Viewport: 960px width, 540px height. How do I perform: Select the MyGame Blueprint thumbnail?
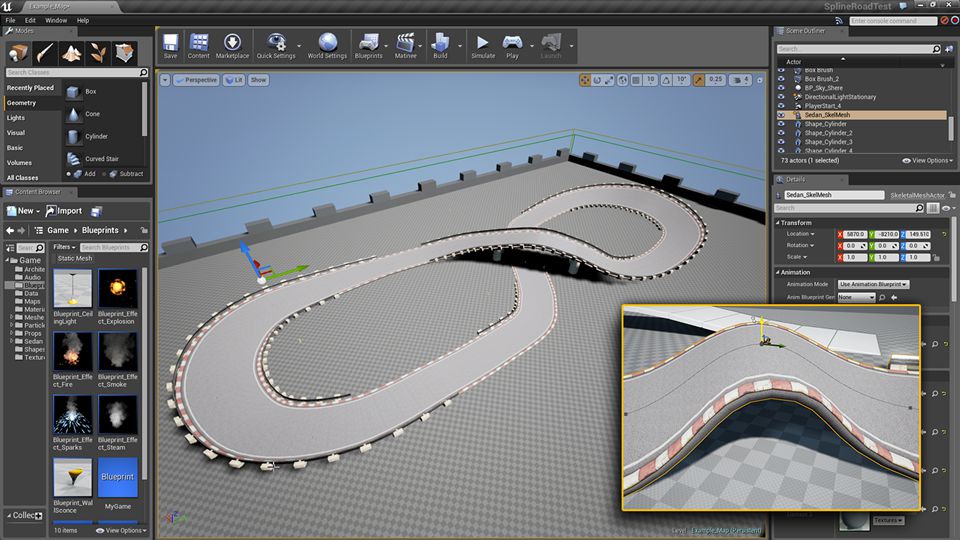point(118,478)
